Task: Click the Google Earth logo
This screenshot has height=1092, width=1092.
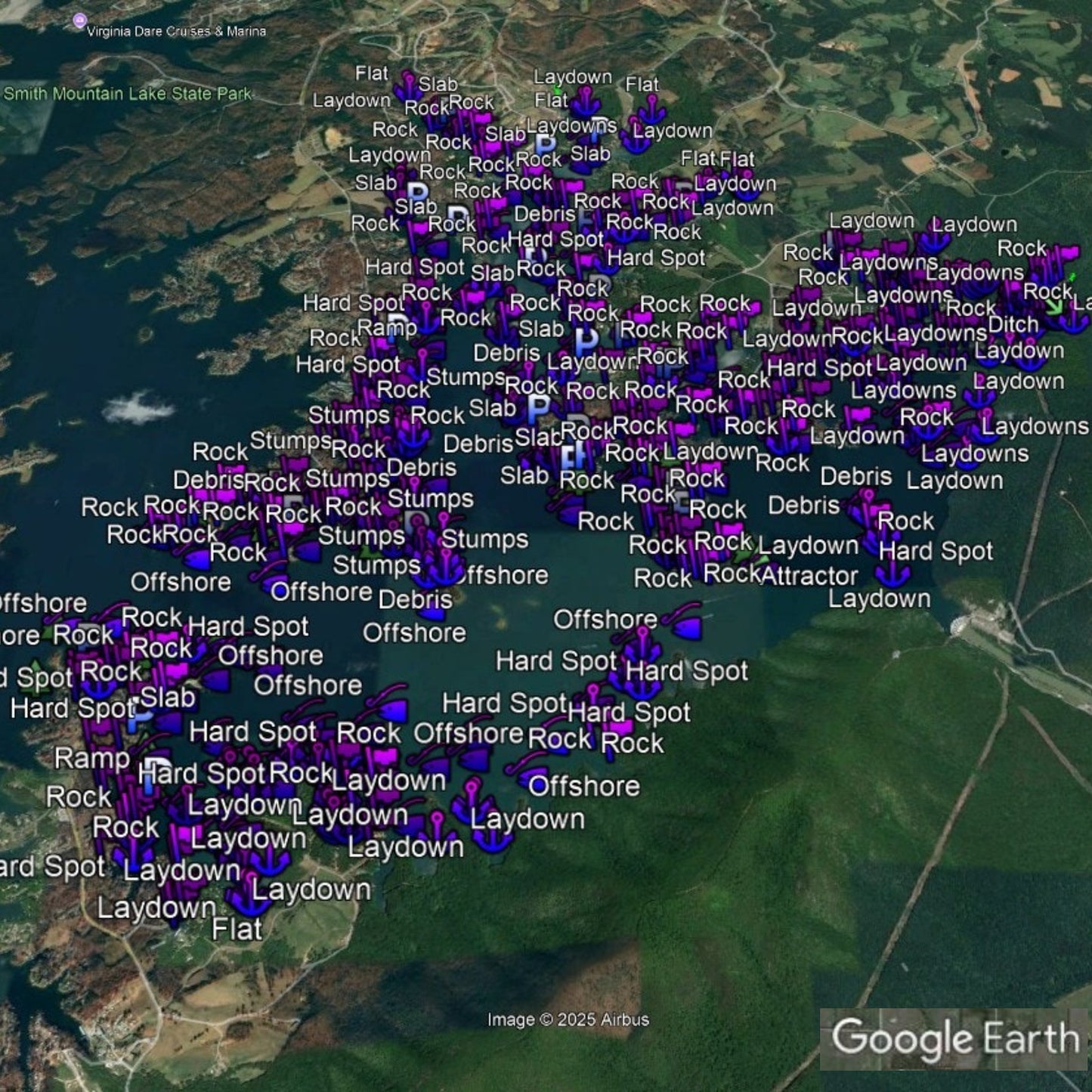Action: click(954, 1038)
